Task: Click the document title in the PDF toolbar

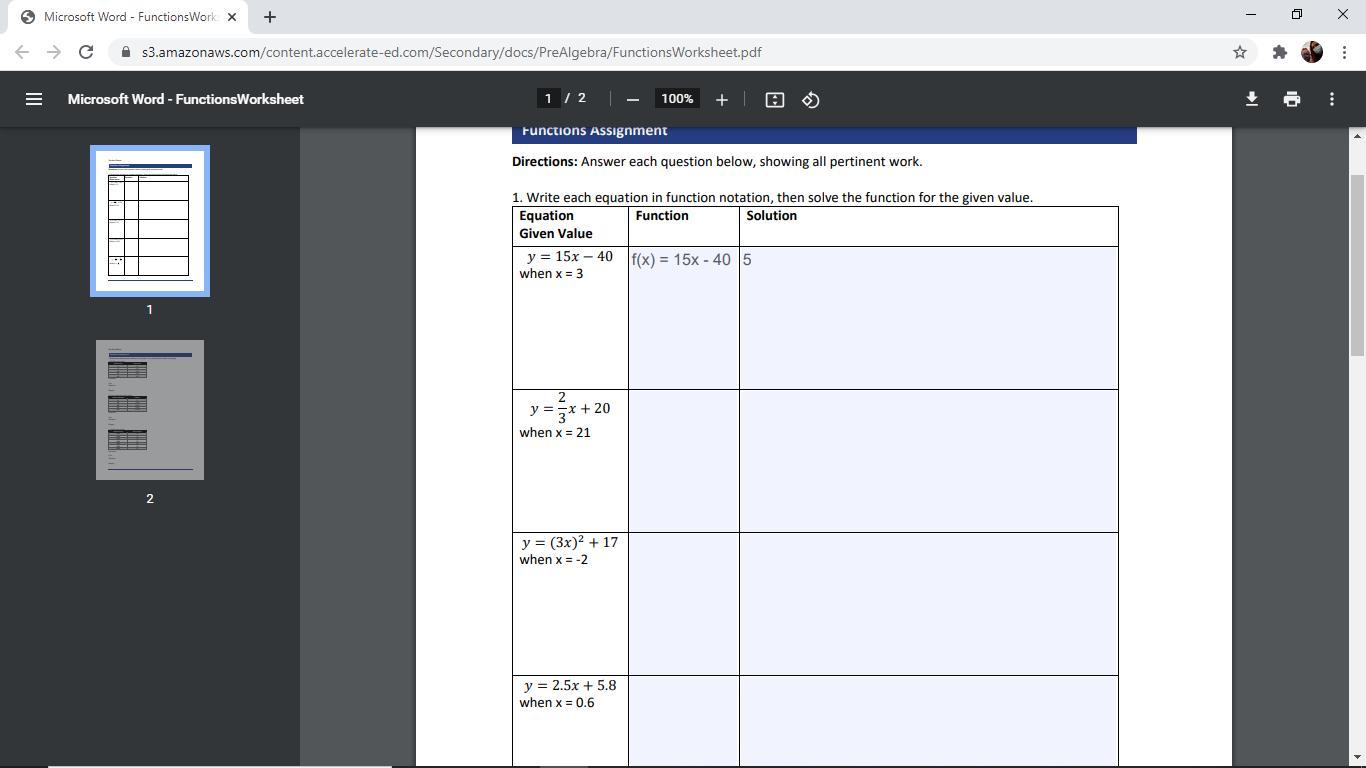Action: 186,99
